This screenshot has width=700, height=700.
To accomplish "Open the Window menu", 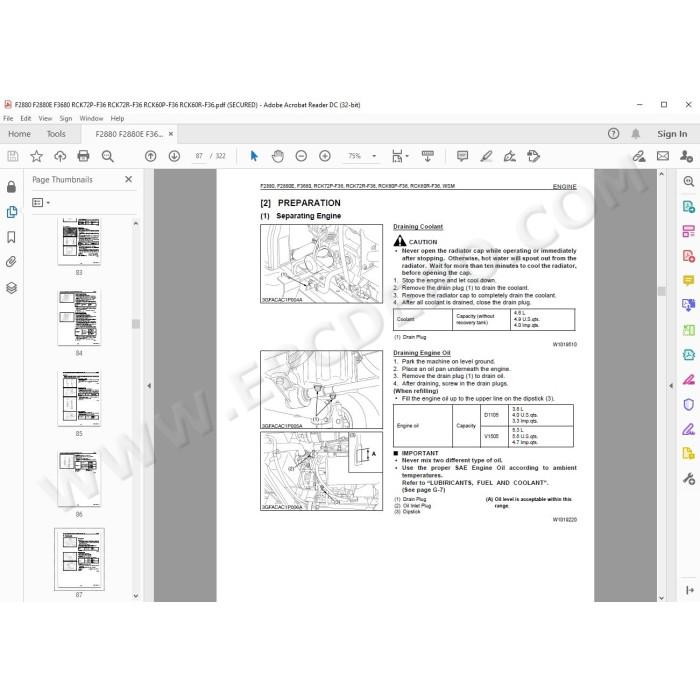I will coord(91,118).
